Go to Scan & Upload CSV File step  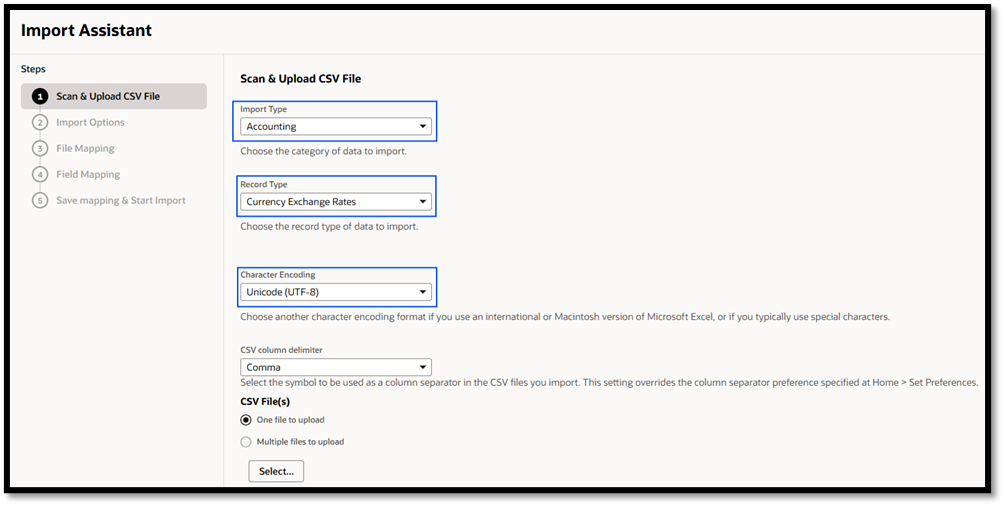point(108,97)
